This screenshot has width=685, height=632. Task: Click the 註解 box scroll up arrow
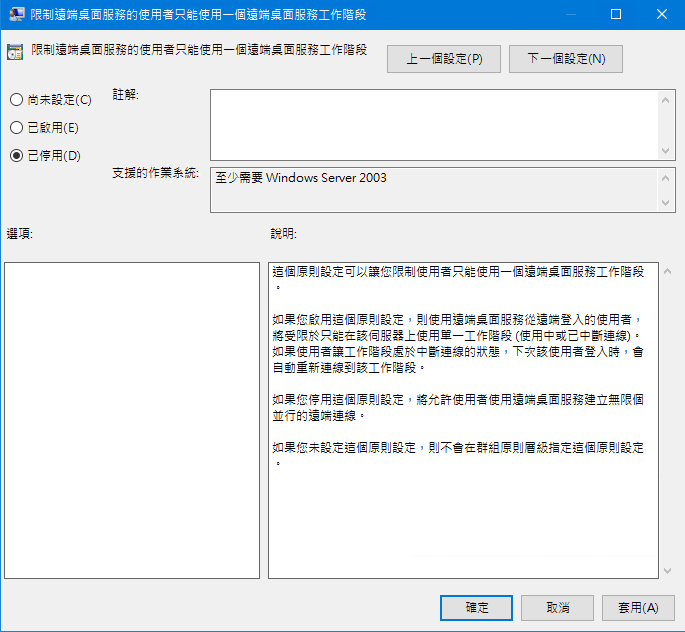pos(667,98)
